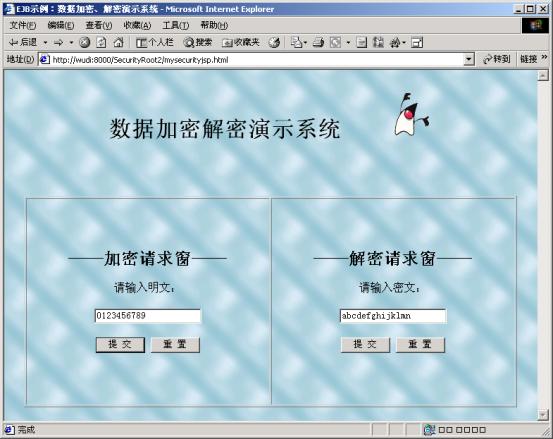The image size is (553, 439).
Task: Go forward with the forward arrow
Action: tap(59, 43)
